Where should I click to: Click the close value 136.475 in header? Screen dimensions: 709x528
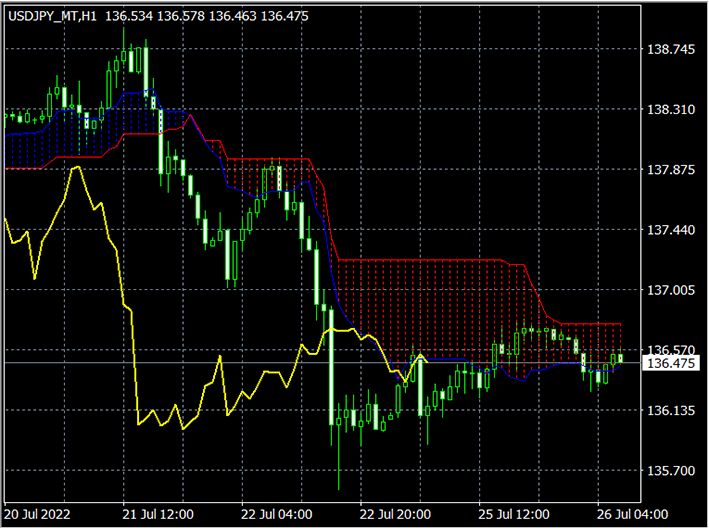tap(285, 16)
